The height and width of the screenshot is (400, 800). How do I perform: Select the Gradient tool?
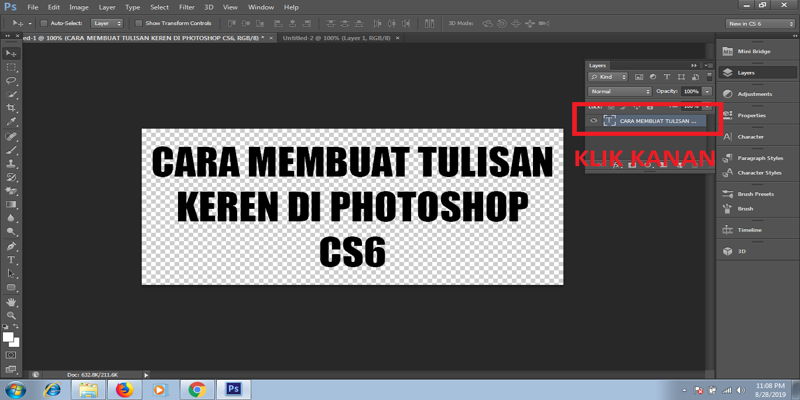(x=11, y=205)
